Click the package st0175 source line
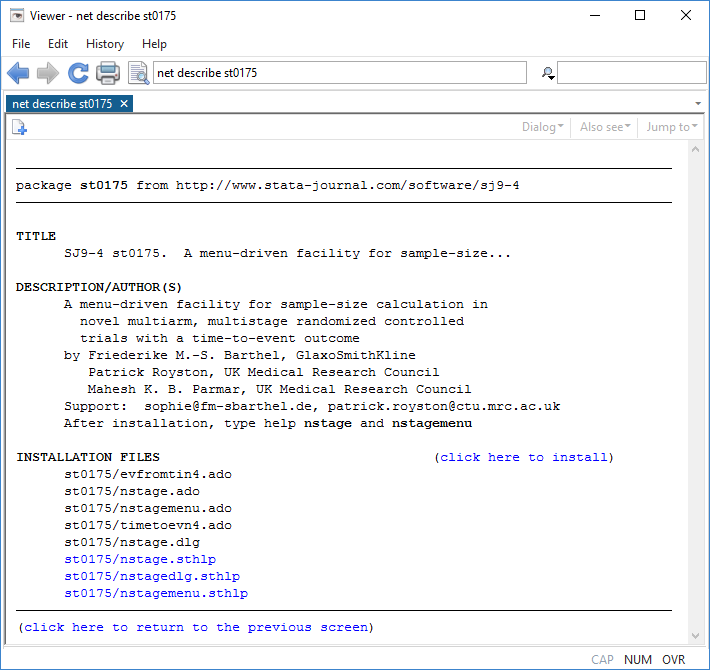710x670 pixels. [x=268, y=186]
